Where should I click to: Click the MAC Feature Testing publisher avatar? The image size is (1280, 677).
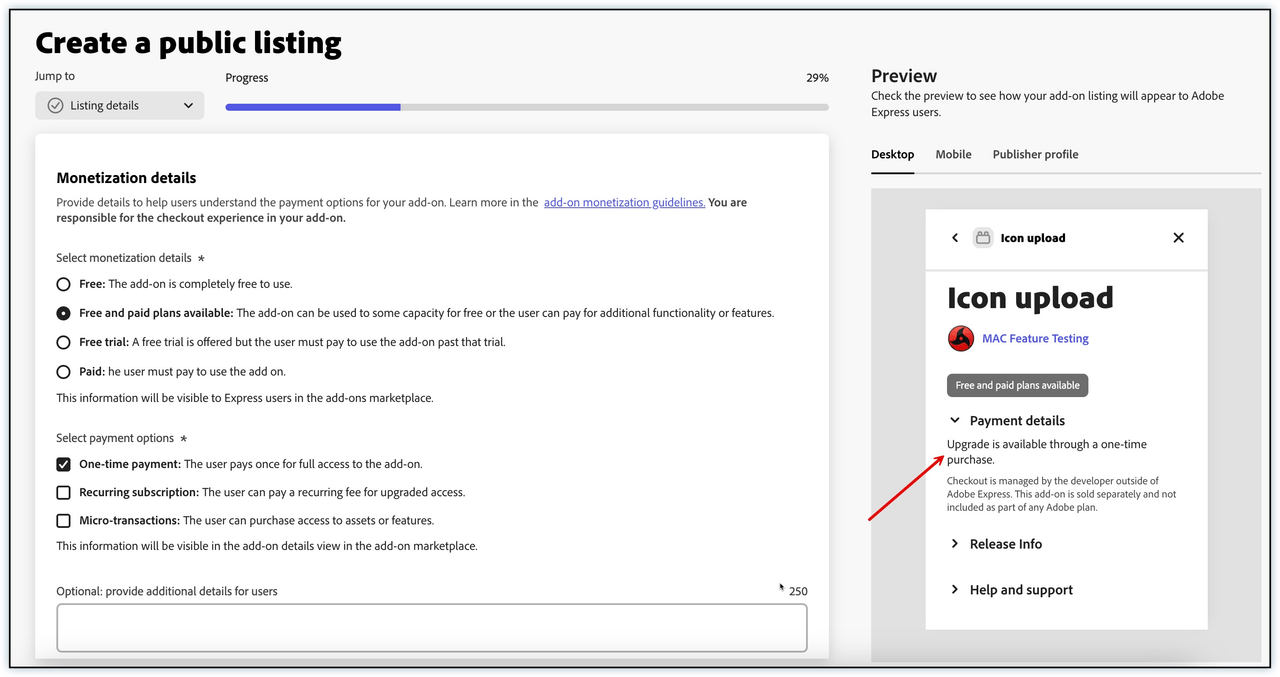click(961, 338)
